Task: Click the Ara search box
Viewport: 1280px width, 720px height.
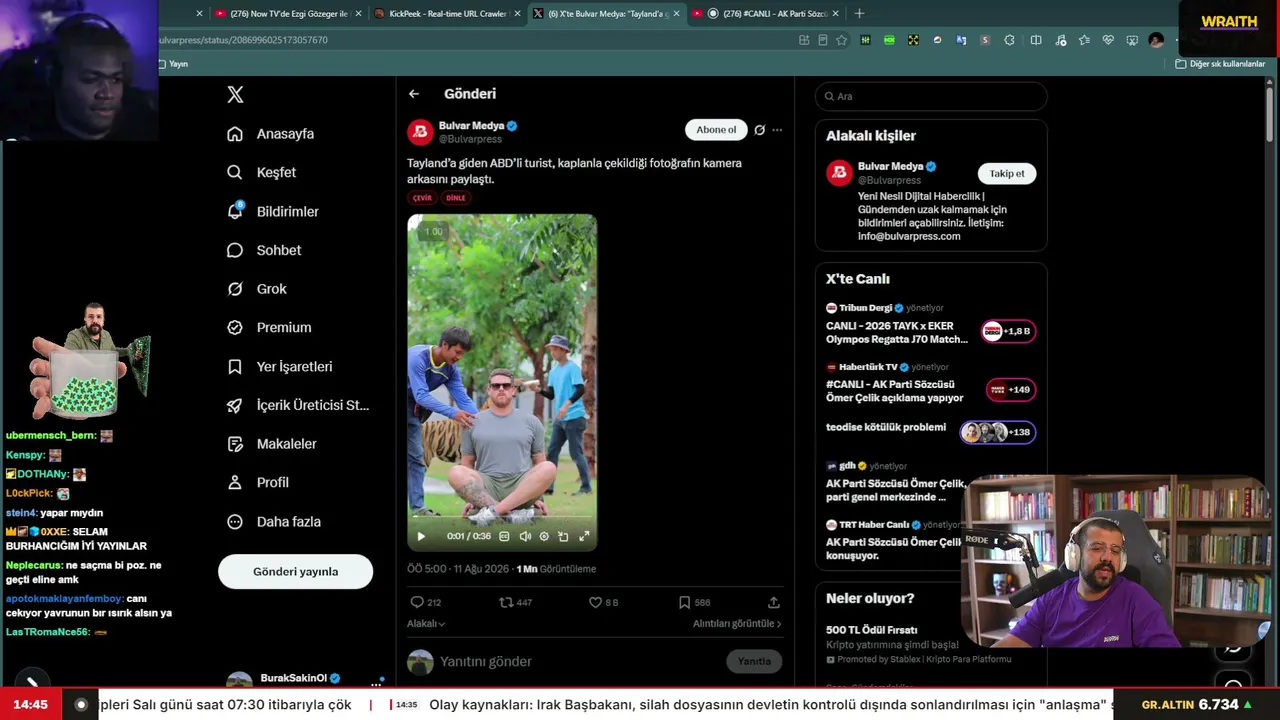Action: coord(931,96)
